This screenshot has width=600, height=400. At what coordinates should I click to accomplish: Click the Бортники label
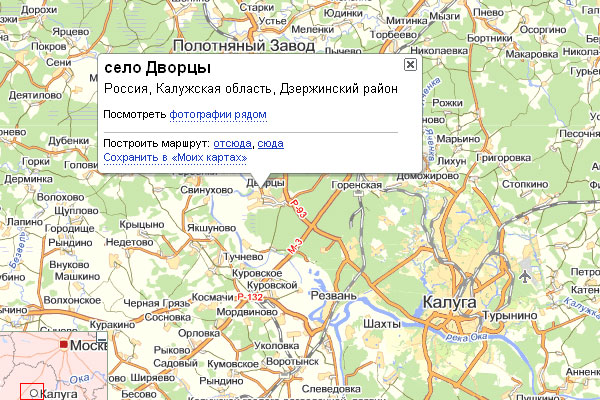489,38
